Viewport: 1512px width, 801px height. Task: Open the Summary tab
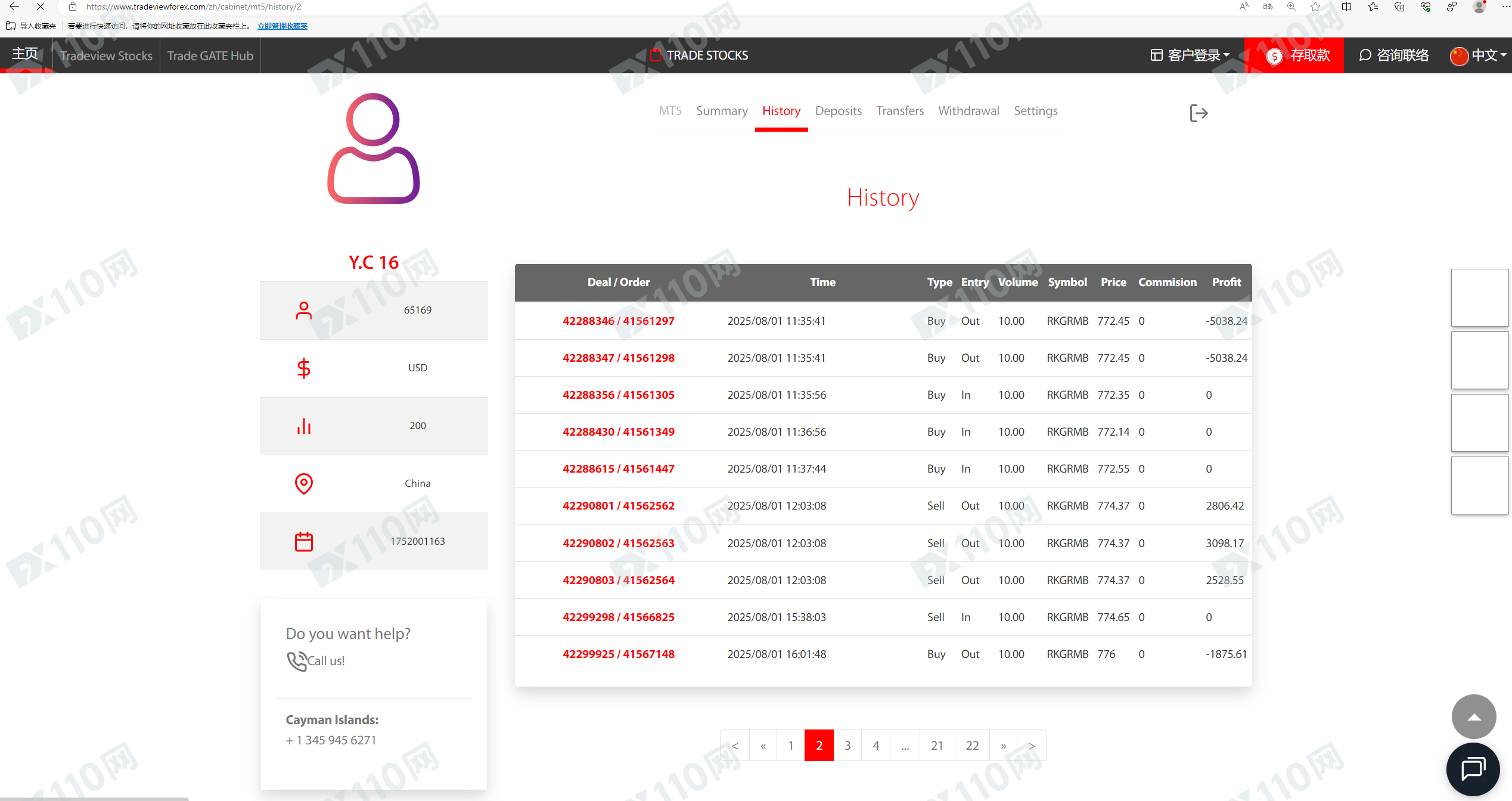coord(722,111)
